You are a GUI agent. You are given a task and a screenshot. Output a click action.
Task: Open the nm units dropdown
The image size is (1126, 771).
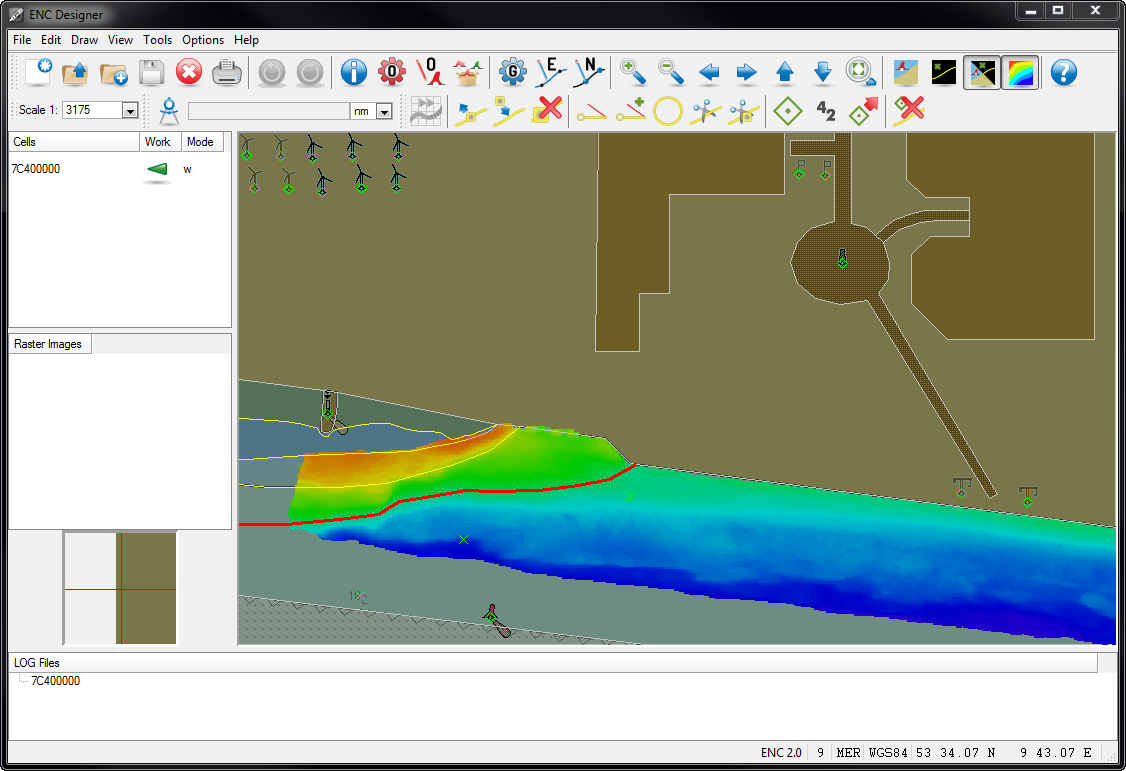tap(384, 111)
